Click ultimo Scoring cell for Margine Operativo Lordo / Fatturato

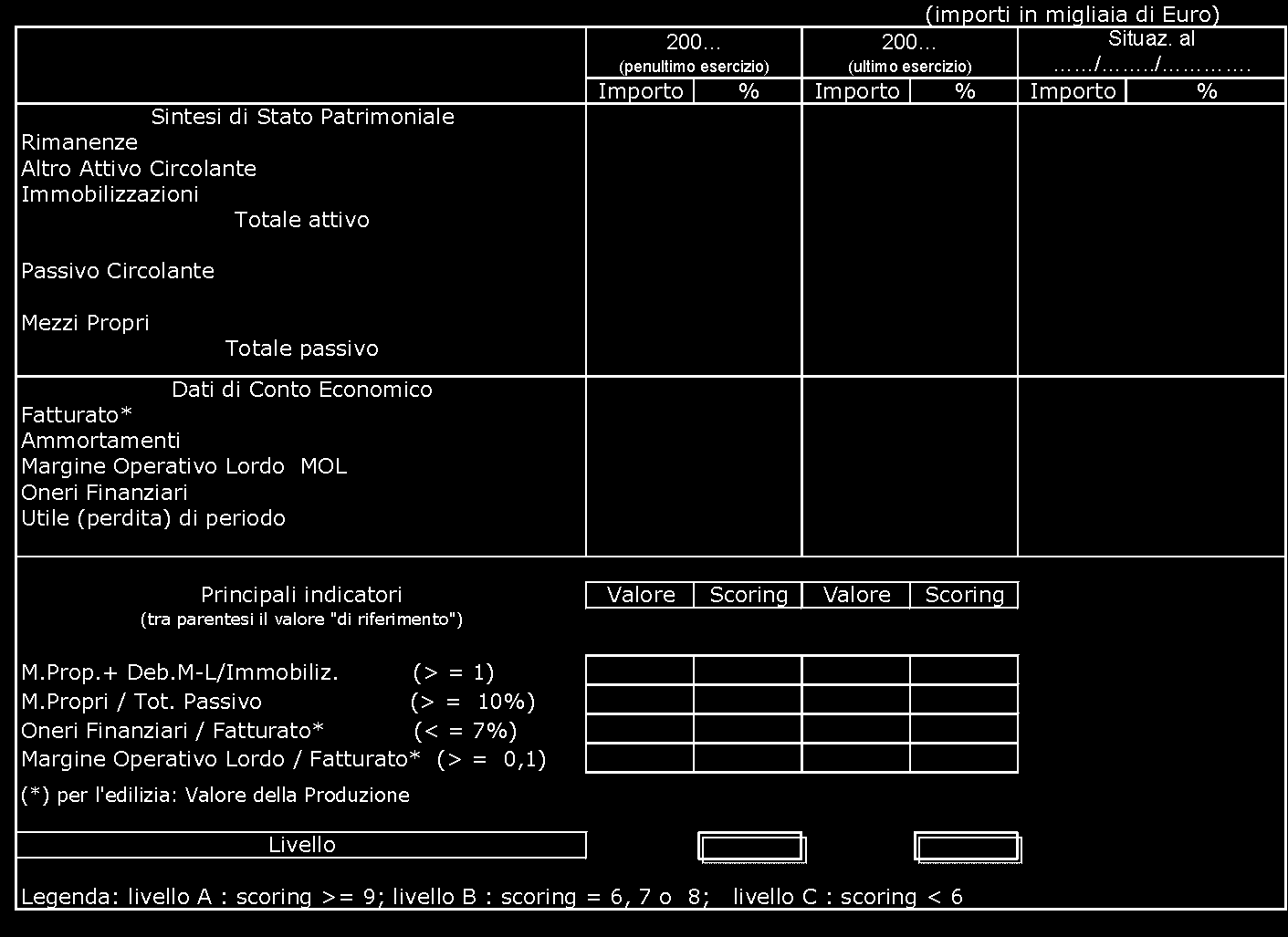(x=964, y=758)
